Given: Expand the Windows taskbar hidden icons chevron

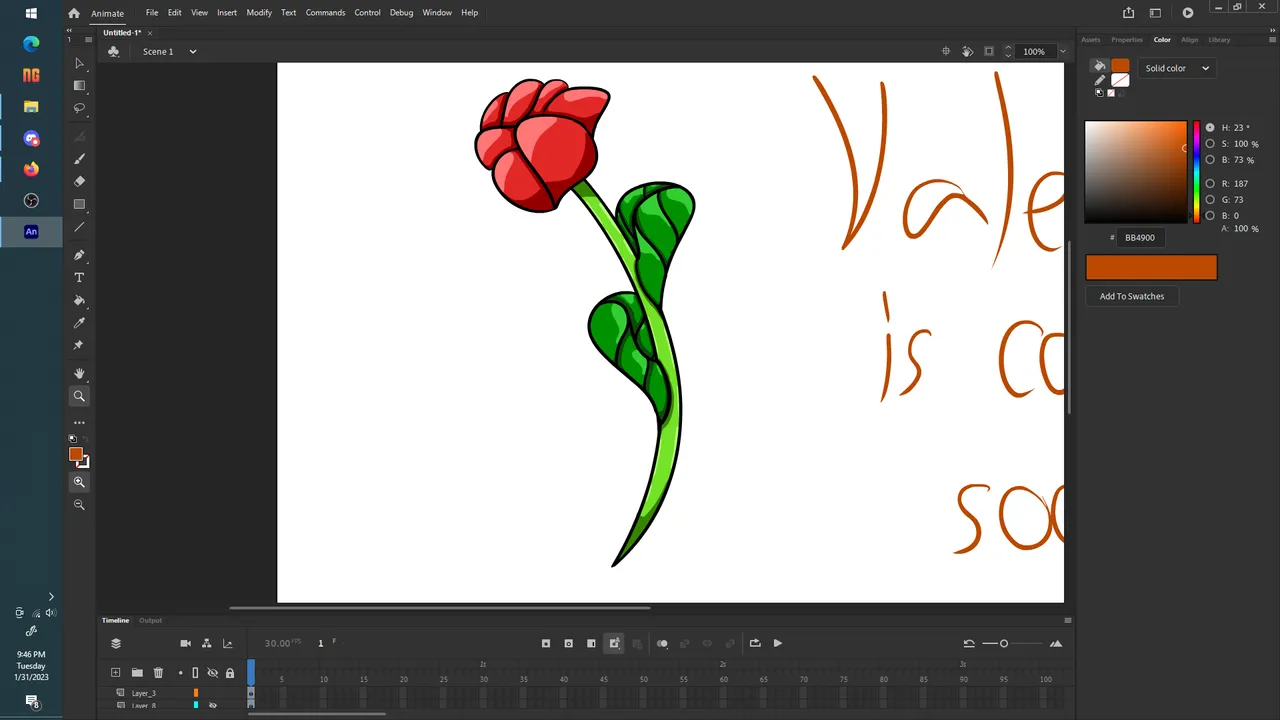Looking at the screenshot, I should pyautogui.click(x=51, y=597).
